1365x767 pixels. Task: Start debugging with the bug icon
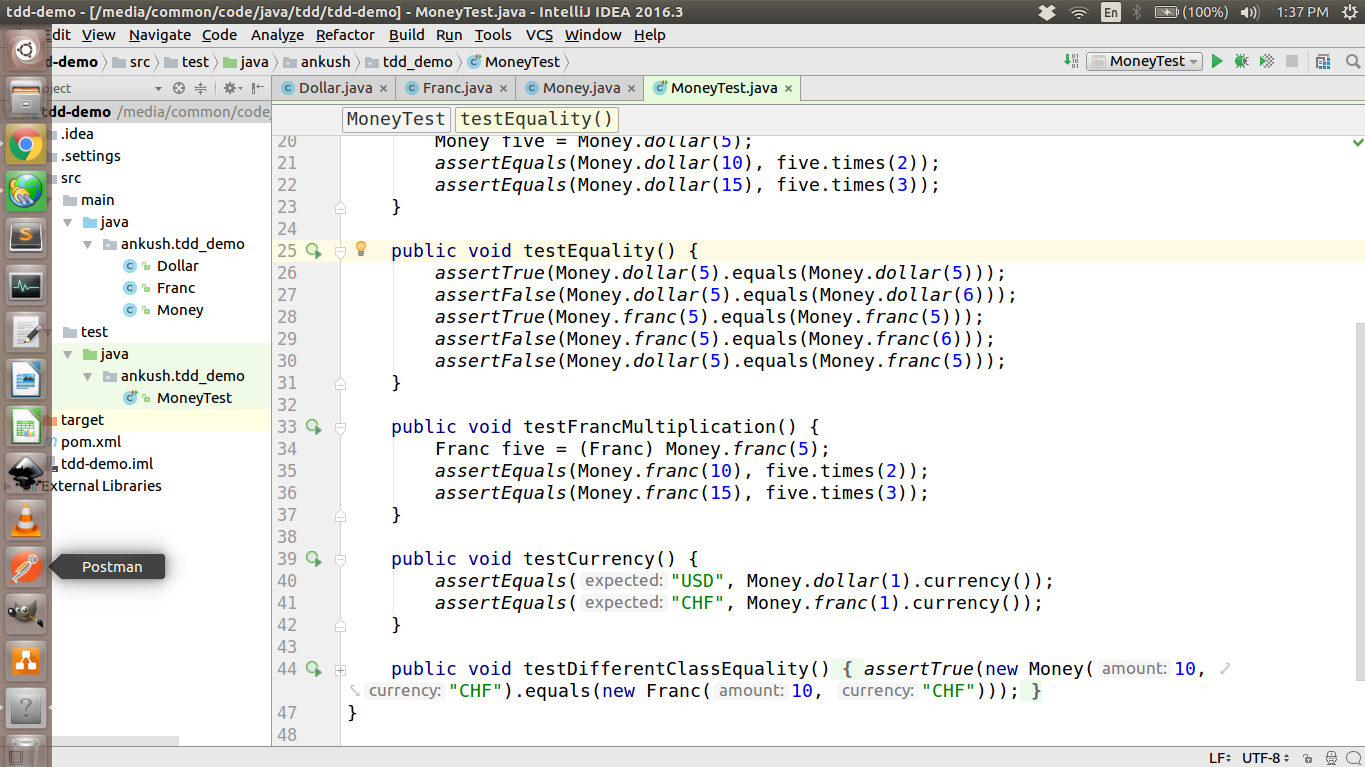pyautogui.click(x=1241, y=61)
